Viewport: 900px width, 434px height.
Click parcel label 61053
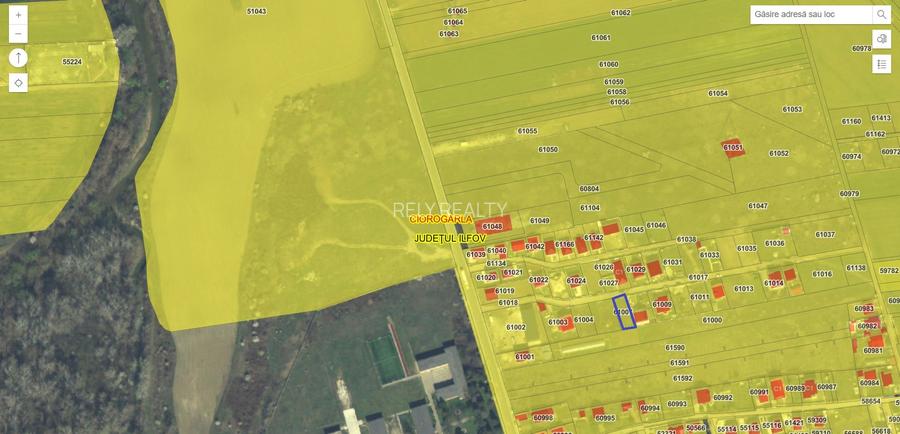pos(792,109)
